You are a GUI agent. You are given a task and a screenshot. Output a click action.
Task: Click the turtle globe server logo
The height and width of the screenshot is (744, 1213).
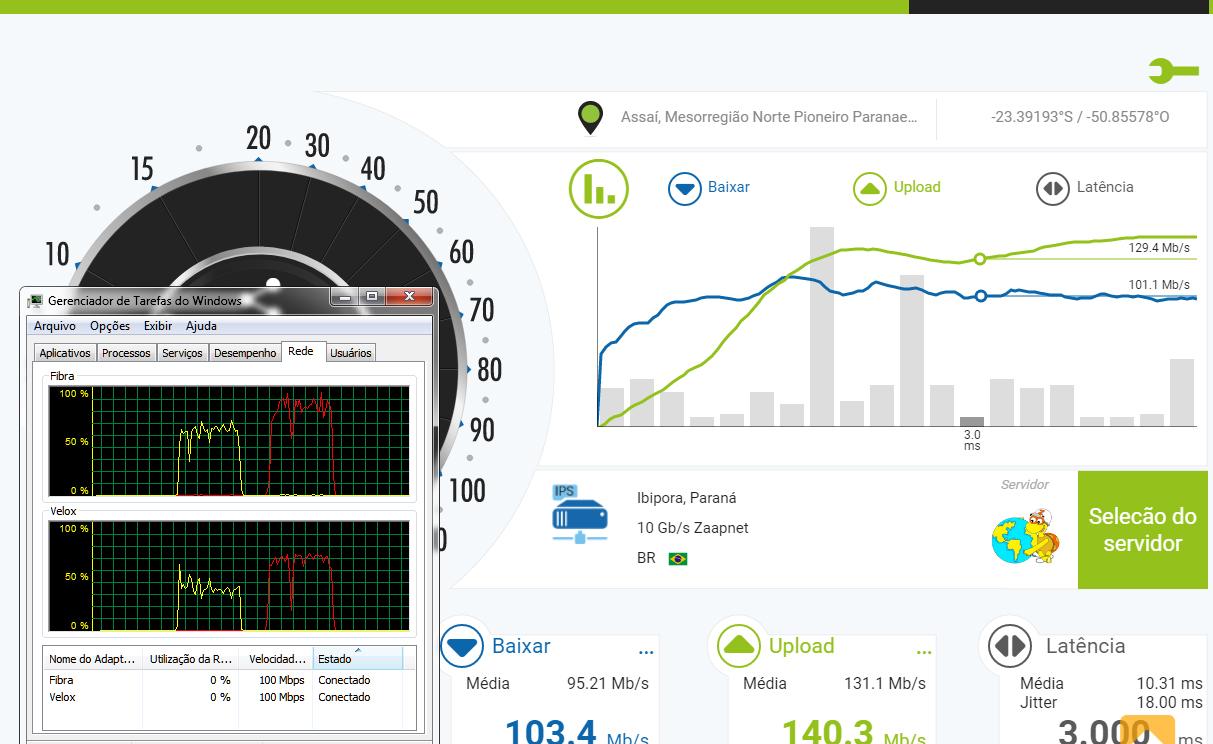tap(1026, 536)
